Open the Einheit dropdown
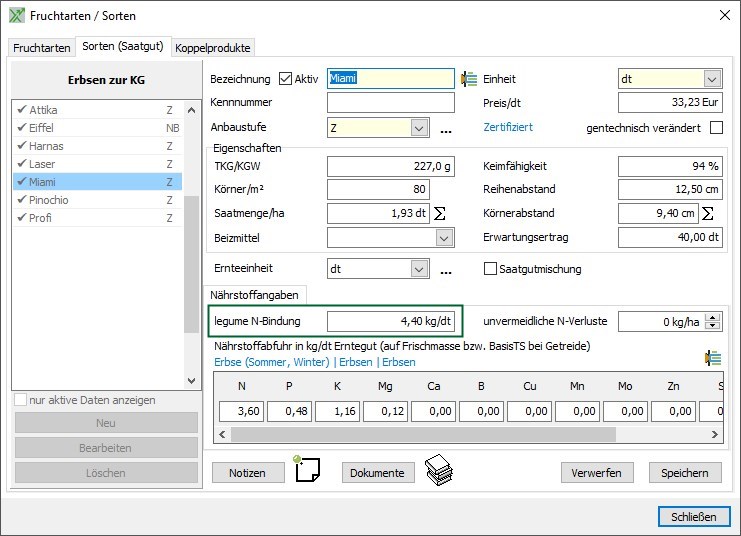 point(712,79)
